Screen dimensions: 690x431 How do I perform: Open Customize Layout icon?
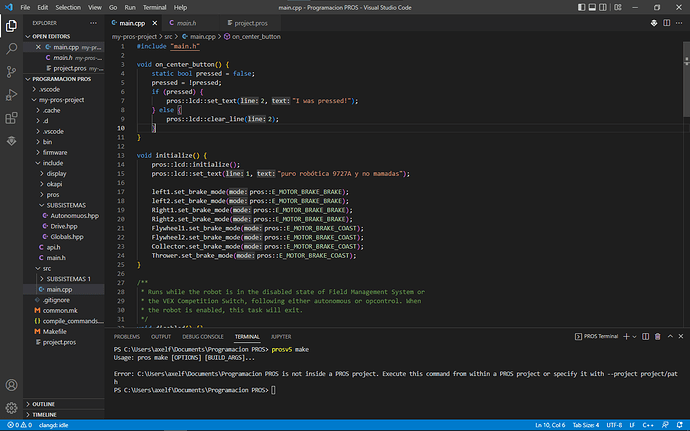618,7
